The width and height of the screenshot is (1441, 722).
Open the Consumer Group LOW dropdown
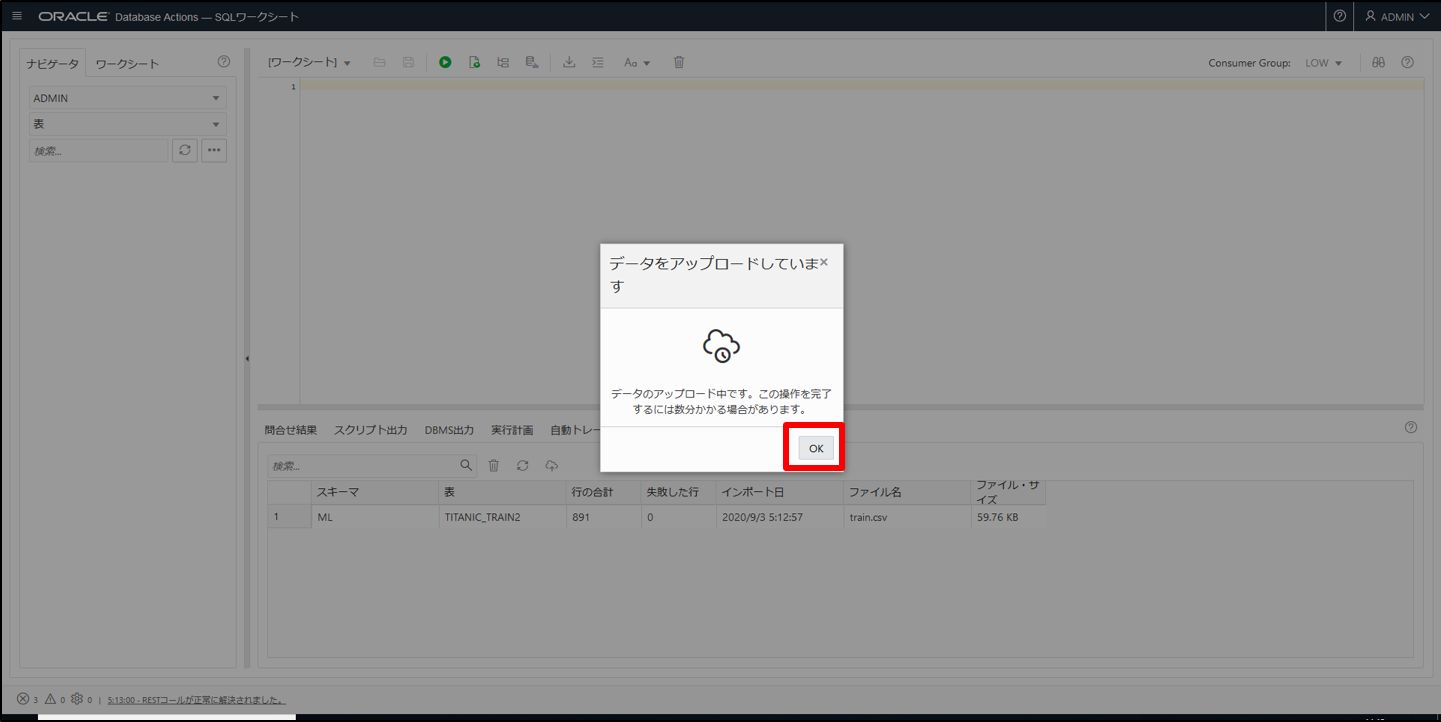1323,63
